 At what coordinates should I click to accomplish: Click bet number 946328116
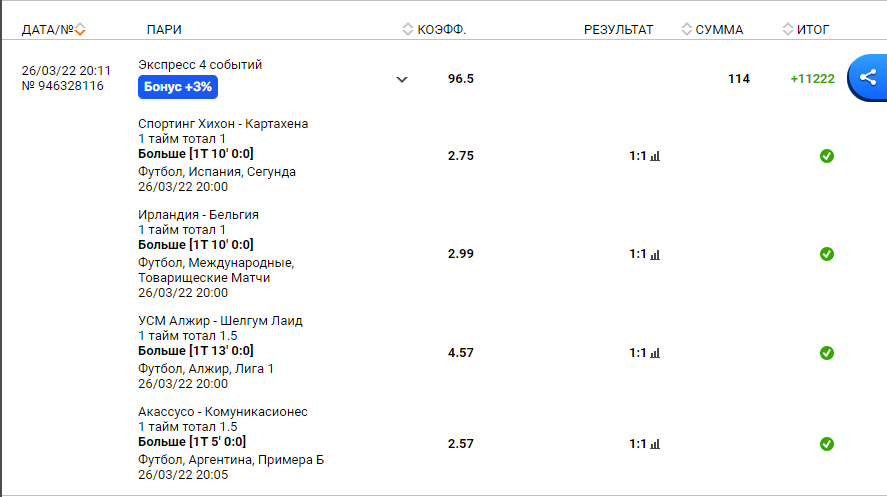pos(62,86)
